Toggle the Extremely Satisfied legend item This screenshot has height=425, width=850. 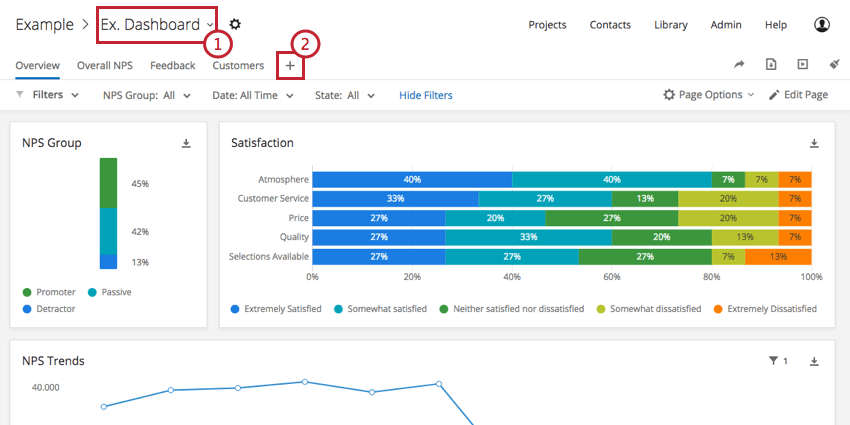pyautogui.click(x=276, y=309)
